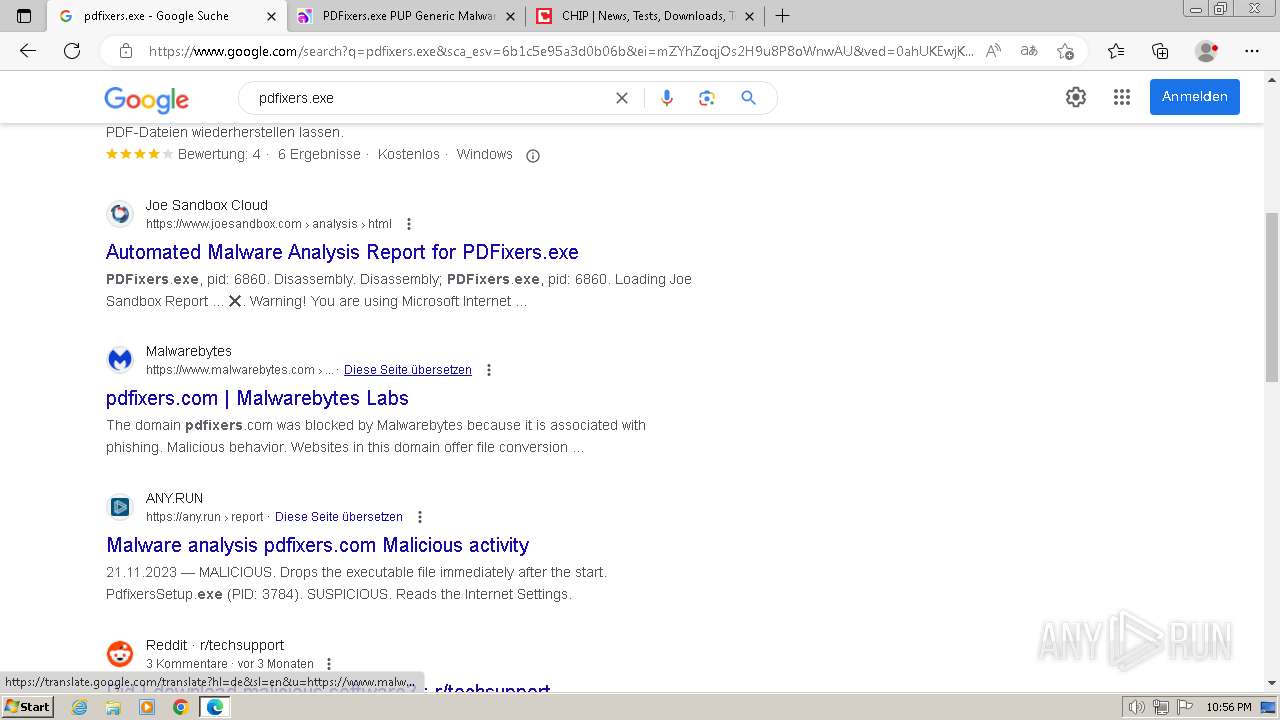The height and width of the screenshot is (720, 1280).
Task: Click the page vertical scrollbar thumb
Action: click(x=1272, y=297)
